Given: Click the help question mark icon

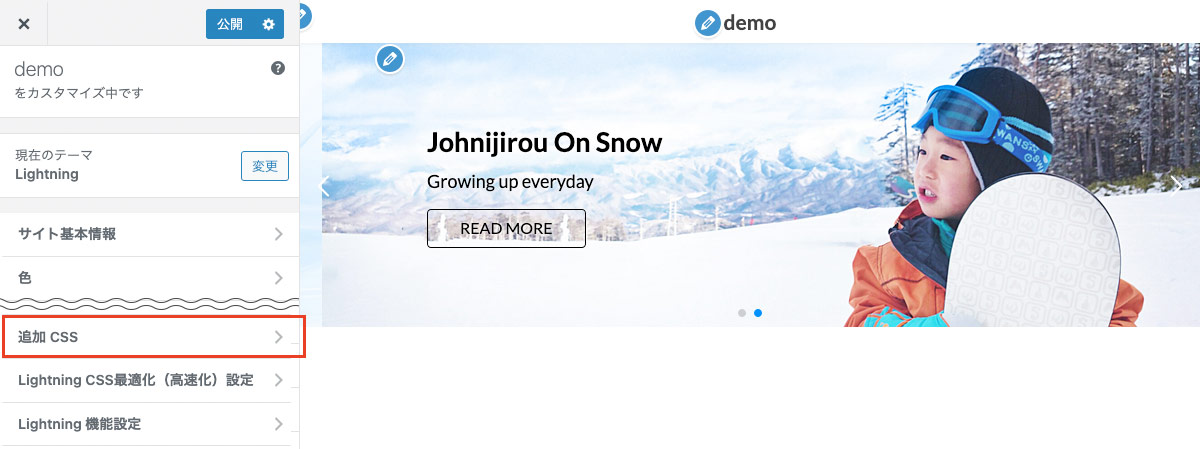Looking at the screenshot, I should coord(278,68).
